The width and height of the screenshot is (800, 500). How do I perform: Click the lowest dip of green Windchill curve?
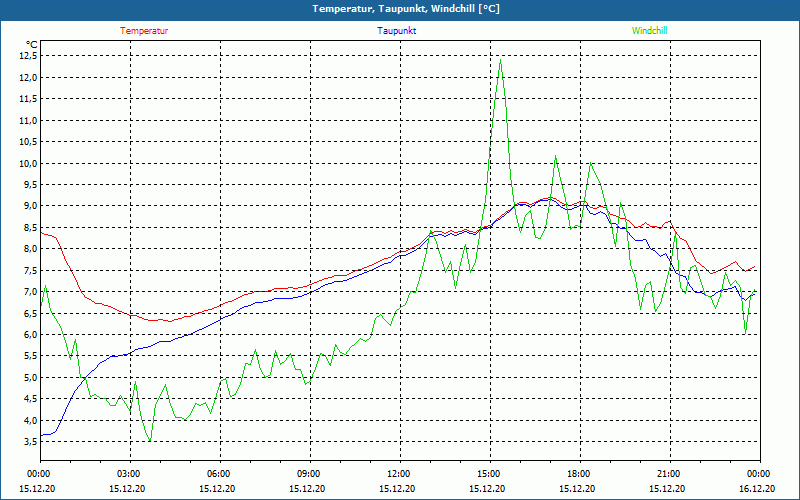pyautogui.click(x=150, y=440)
